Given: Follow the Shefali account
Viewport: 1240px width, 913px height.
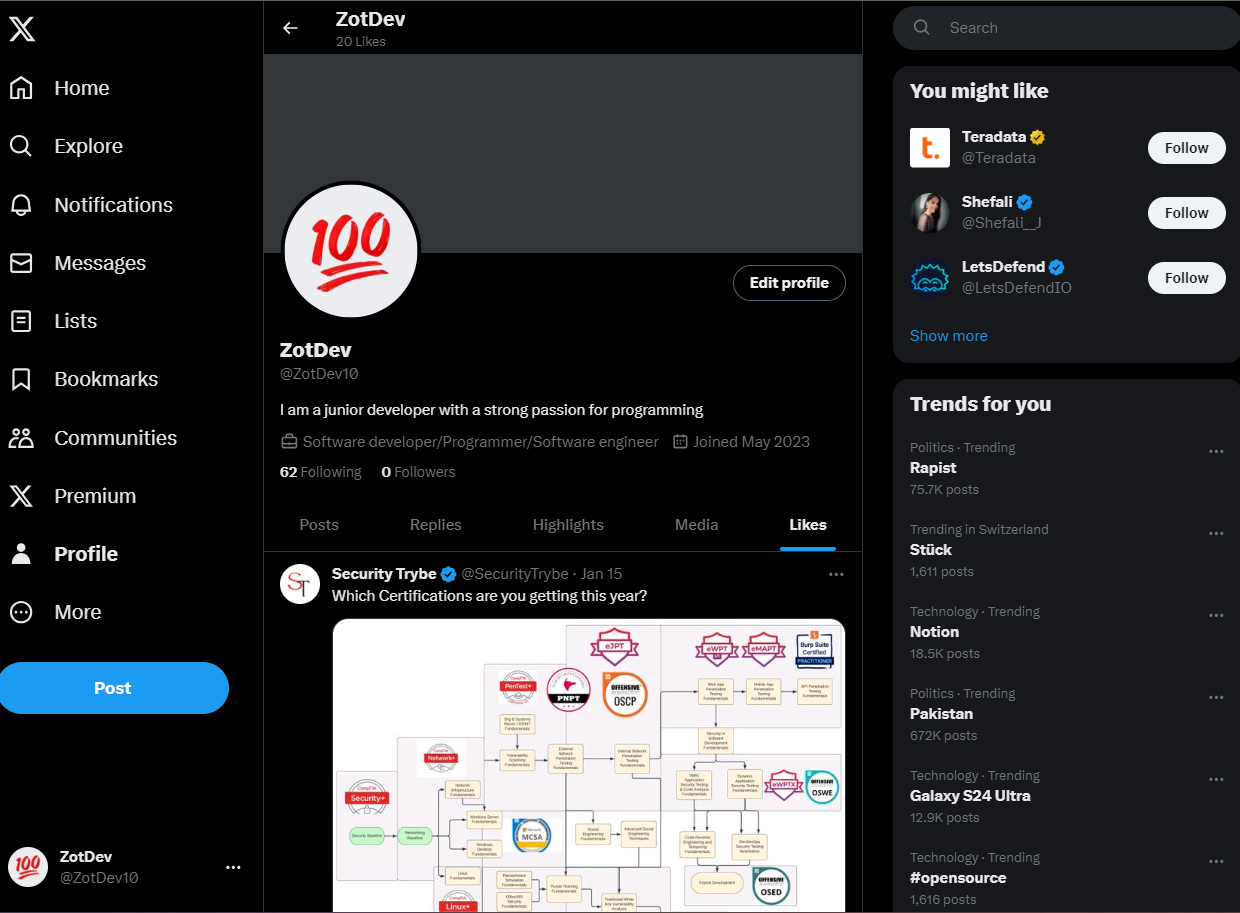Looking at the screenshot, I should [1186, 213].
